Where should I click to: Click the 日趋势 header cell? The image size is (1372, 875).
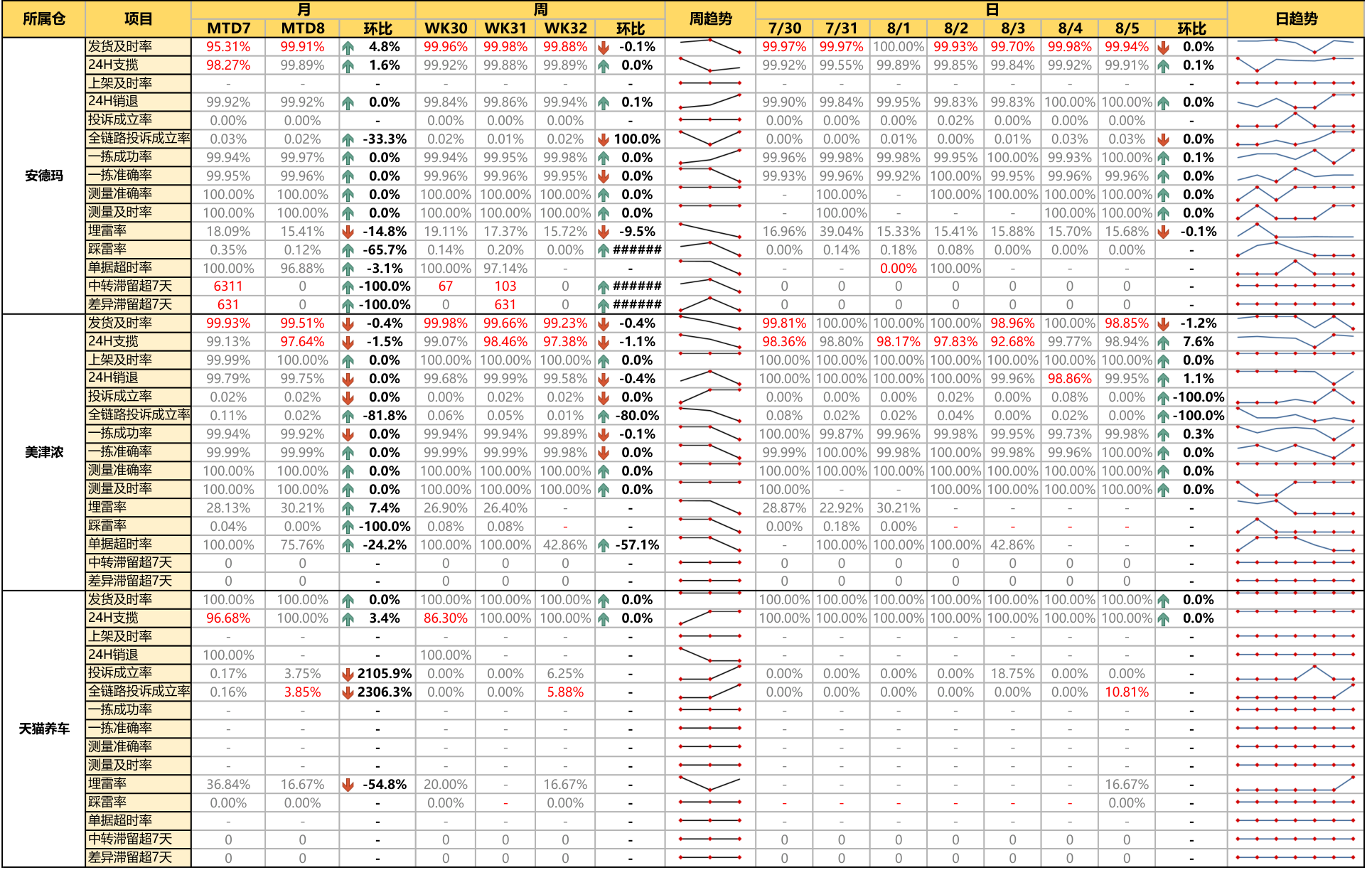click(x=1296, y=19)
